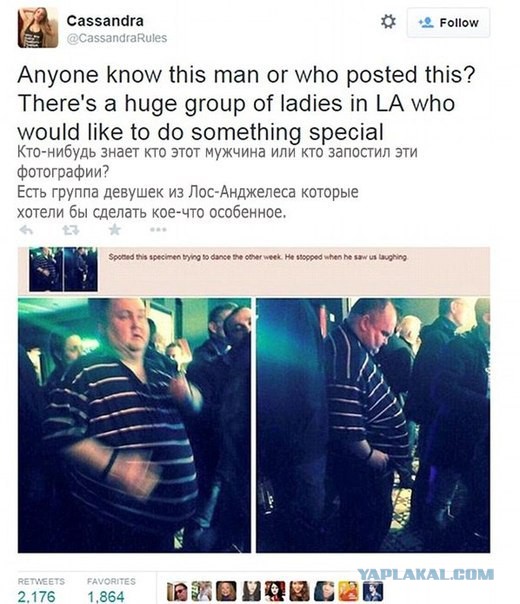View the 2,176 retweets count
This screenshot has height=604, width=520.
(37, 596)
